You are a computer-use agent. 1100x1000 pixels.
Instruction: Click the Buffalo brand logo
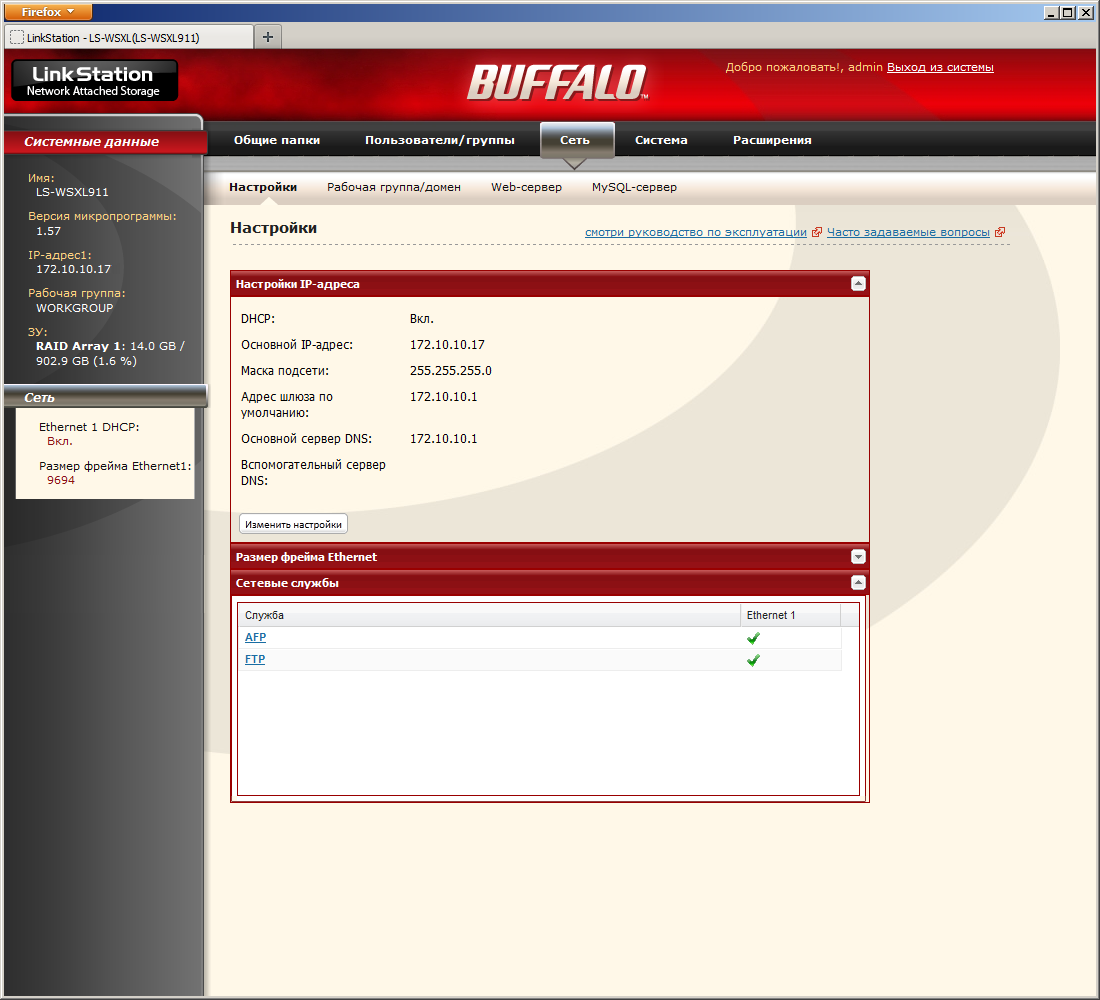click(x=558, y=82)
